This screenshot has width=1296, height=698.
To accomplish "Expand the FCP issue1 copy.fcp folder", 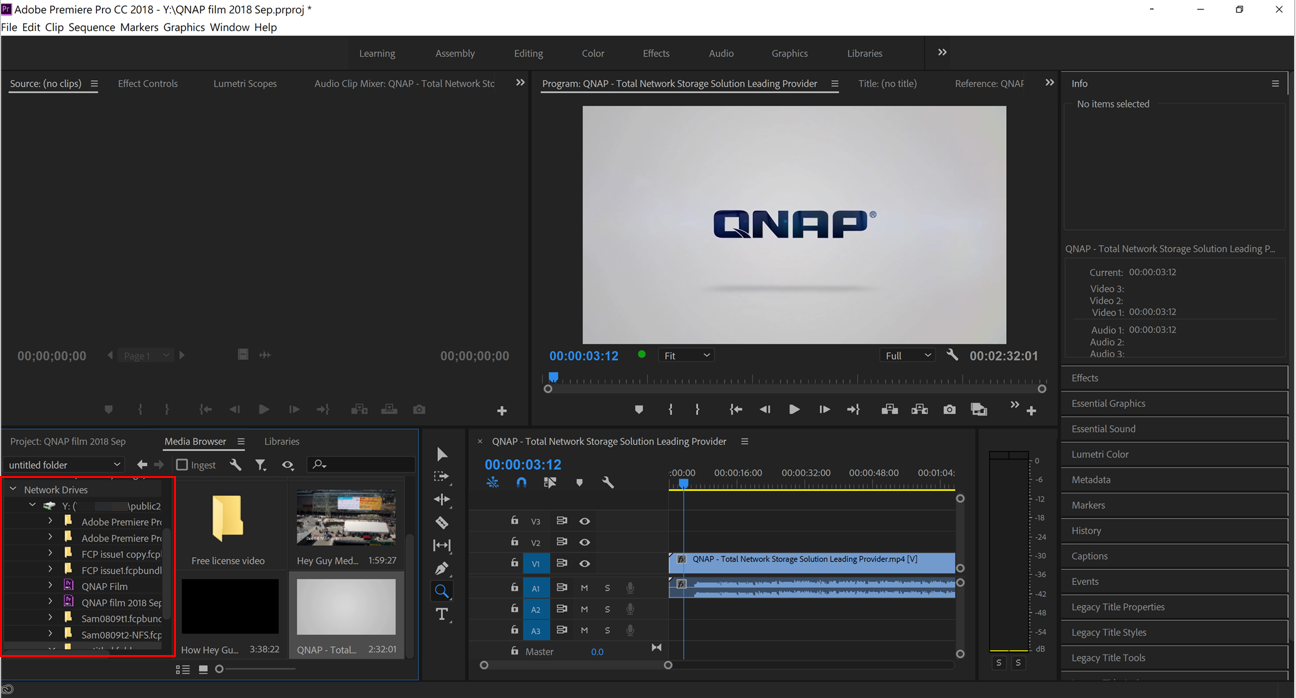I will (50, 554).
